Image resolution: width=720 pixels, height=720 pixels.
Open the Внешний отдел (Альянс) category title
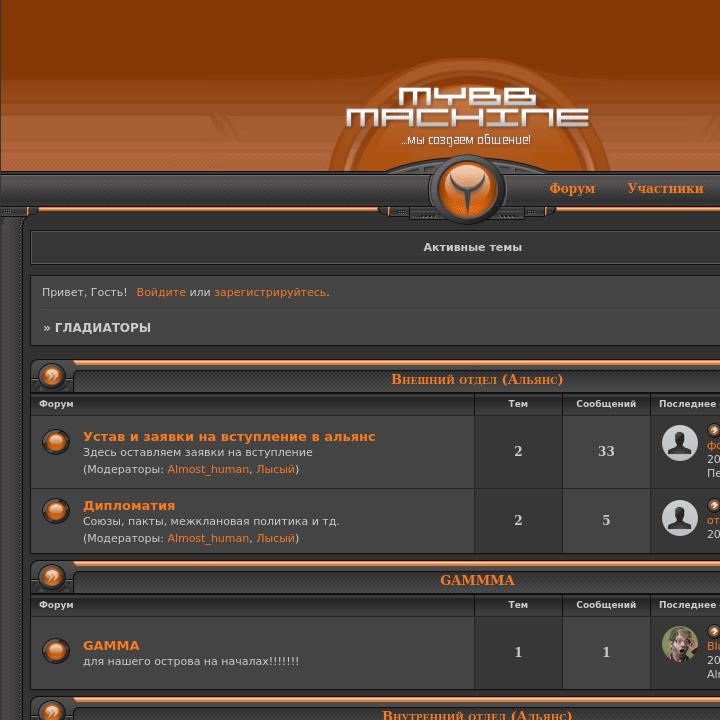[477, 379]
